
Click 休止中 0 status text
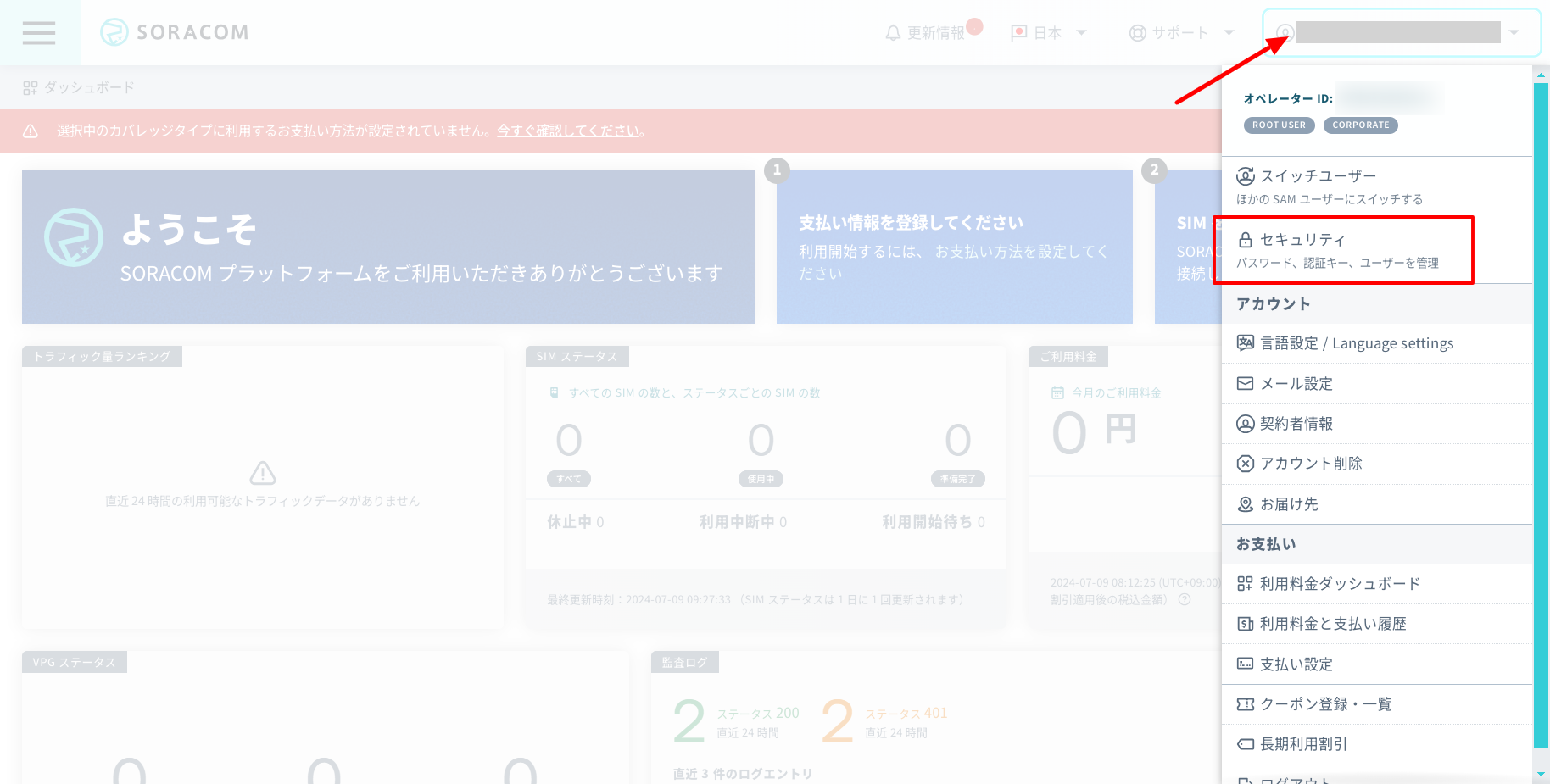(x=576, y=522)
